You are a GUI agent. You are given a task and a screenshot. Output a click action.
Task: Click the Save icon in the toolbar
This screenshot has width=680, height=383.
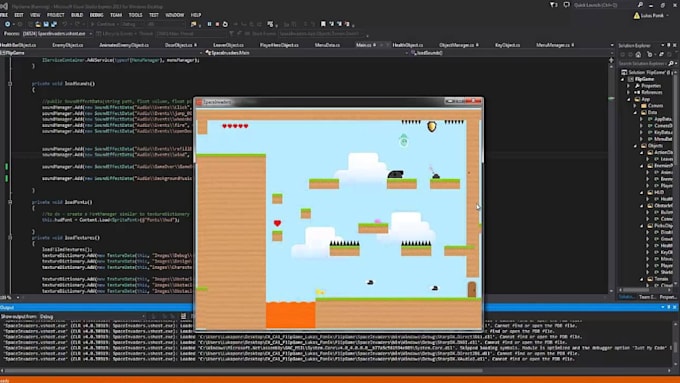46,24
